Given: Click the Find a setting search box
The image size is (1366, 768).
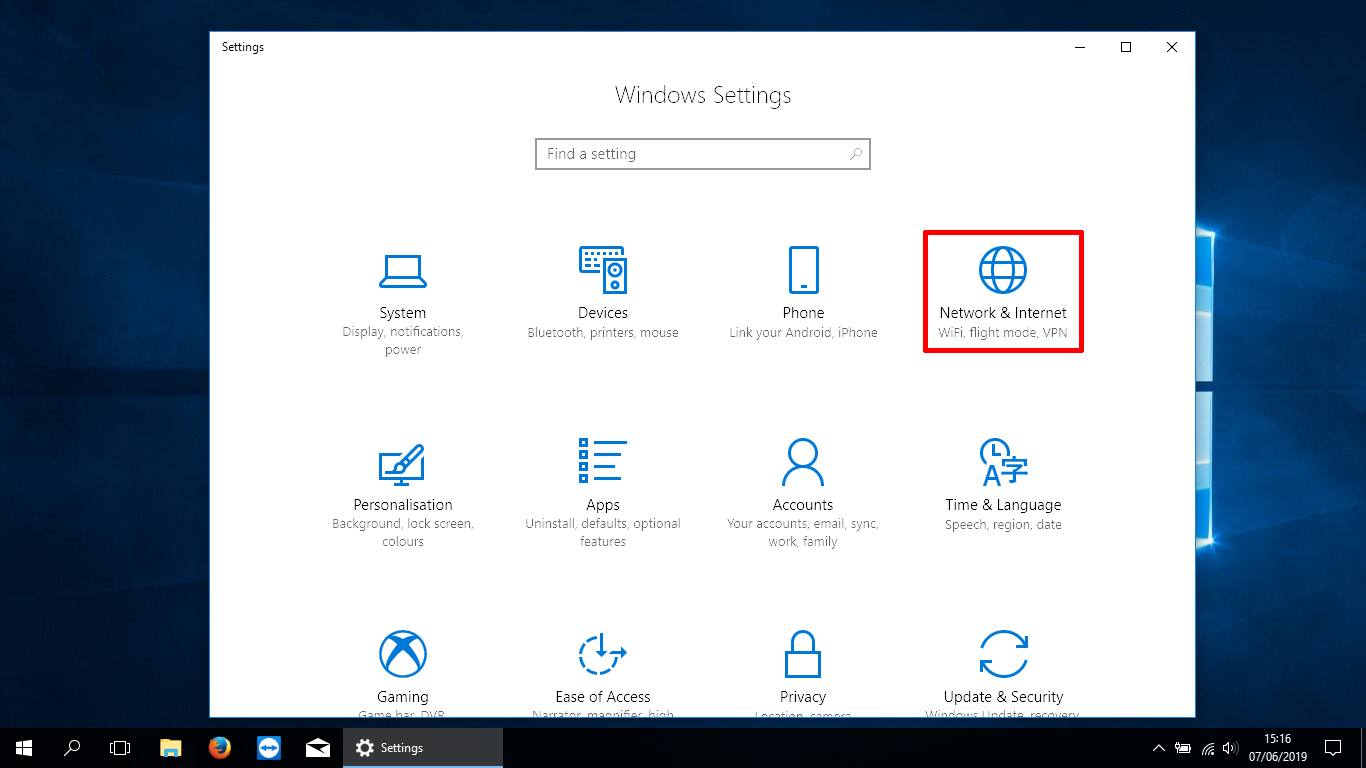Looking at the screenshot, I should (703, 154).
